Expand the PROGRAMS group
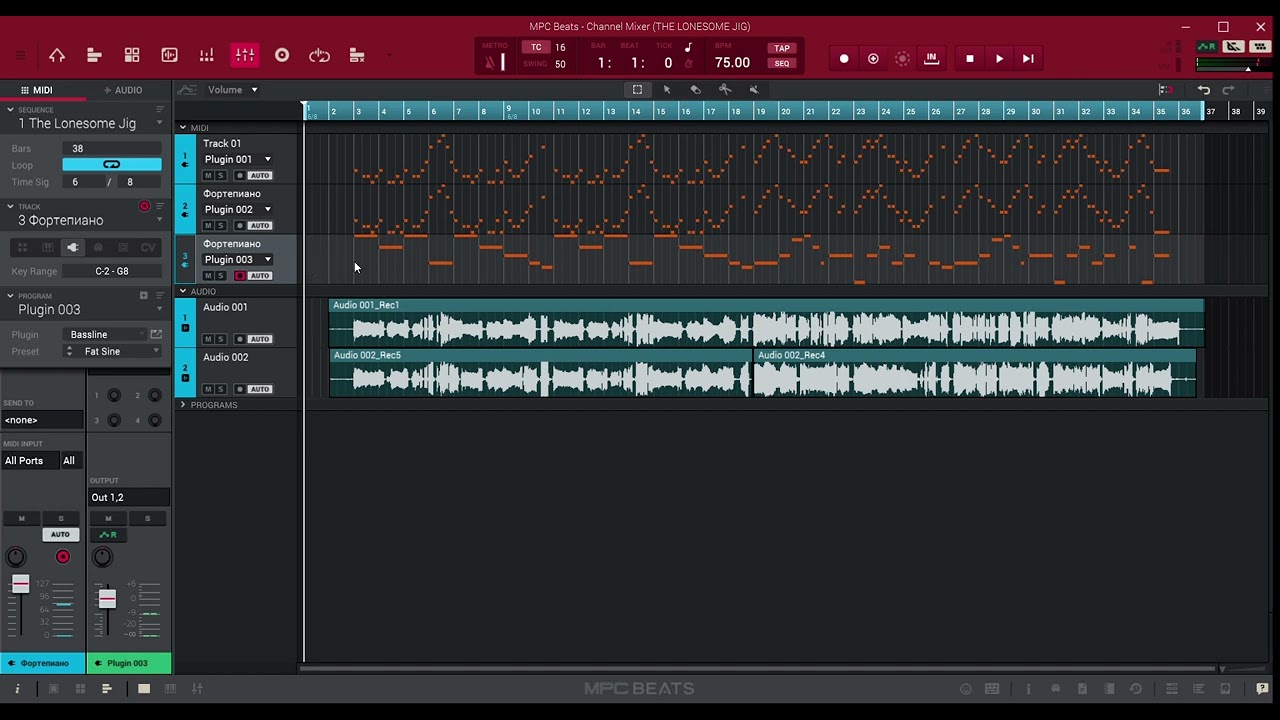Viewport: 1280px width, 720px height. click(x=183, y=405)
